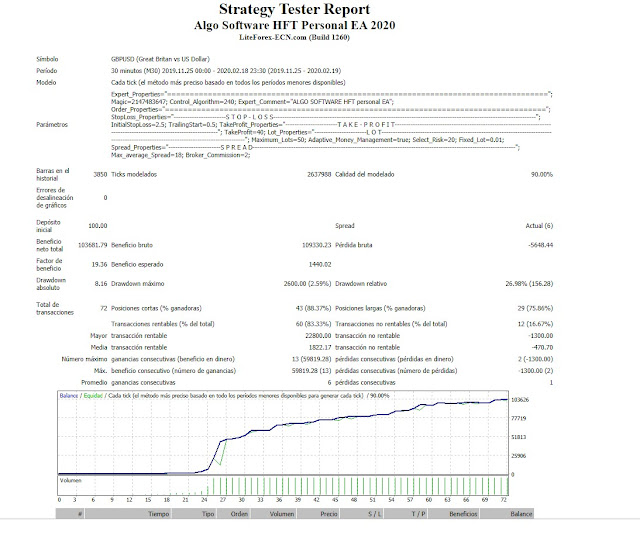Click the T / P column header
This screenshot has height=535, width=640.
pos(406,514)
